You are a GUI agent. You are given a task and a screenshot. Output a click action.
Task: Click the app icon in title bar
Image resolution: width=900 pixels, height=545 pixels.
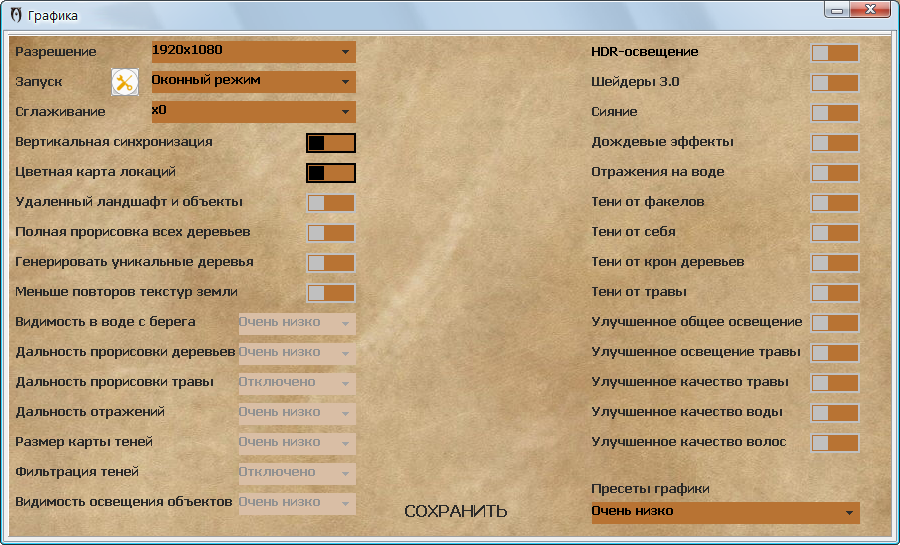(x=16, y=15)
